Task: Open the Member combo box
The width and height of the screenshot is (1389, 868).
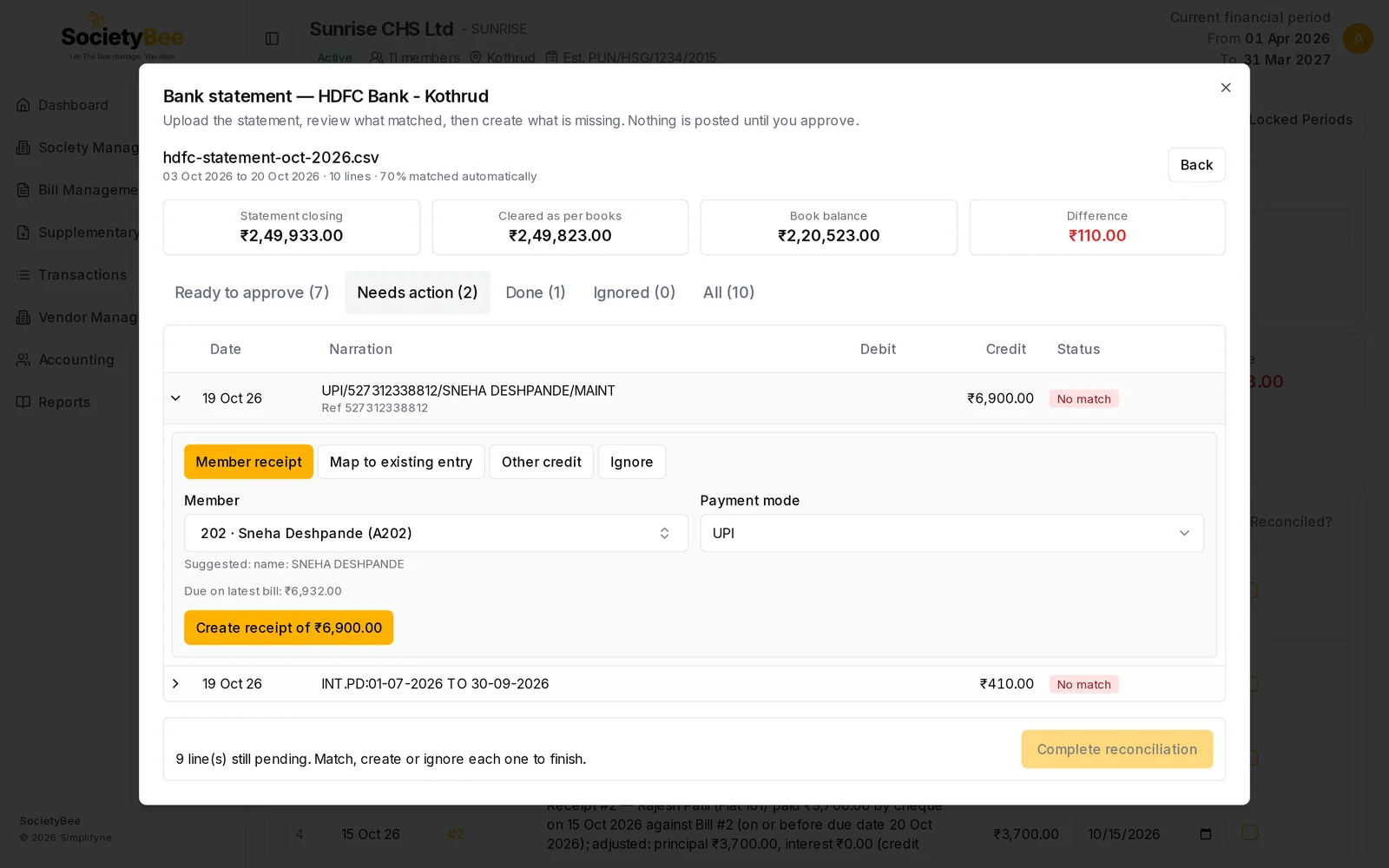Action: click(436, 533)
